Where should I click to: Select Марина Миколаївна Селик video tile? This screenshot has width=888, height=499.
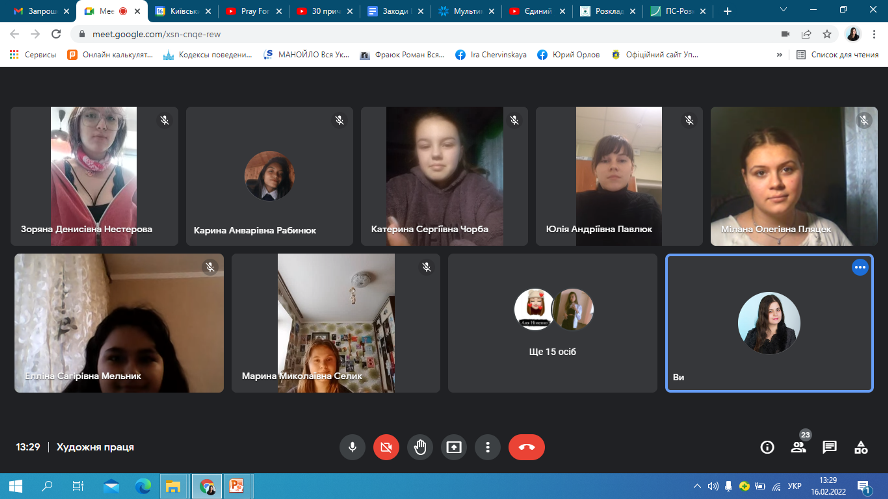point(336,323)
